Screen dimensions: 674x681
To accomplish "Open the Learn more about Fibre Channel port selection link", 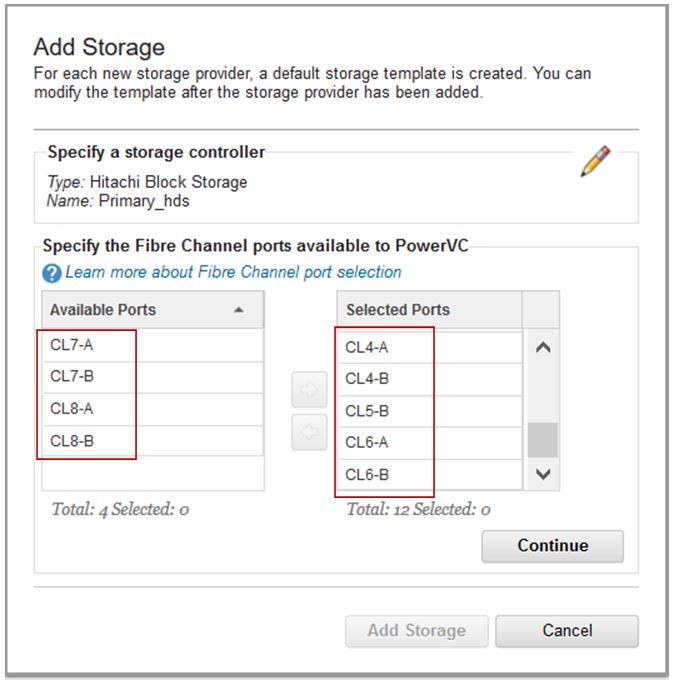I will pyautogui.click(x=233, y=272).
